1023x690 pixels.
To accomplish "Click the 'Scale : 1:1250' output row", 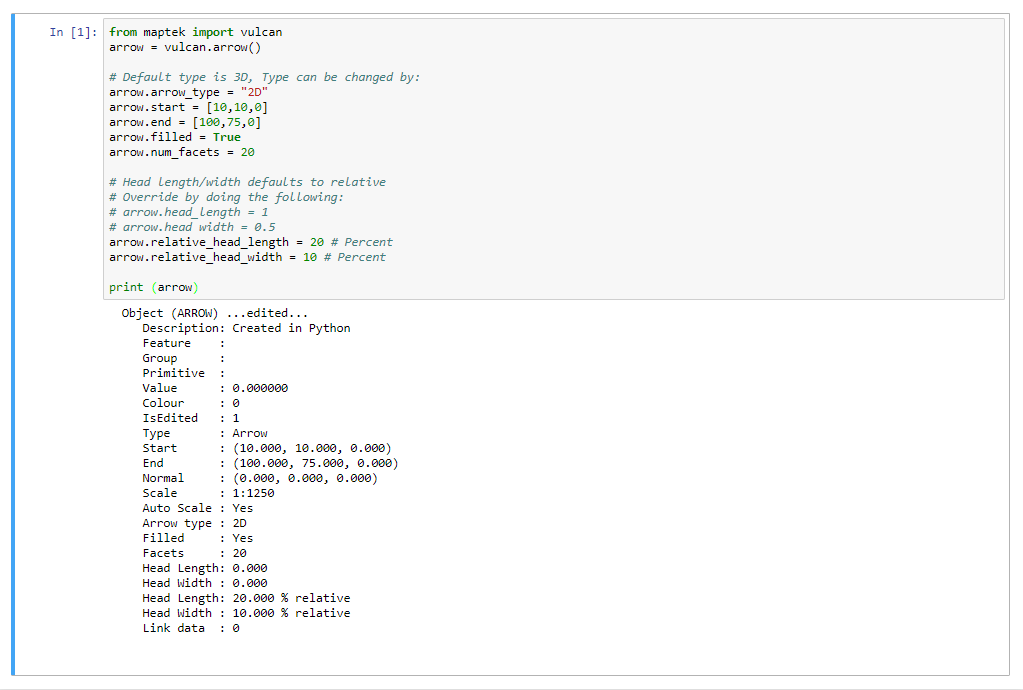I will pyautogui.click(x=209, y=493).
